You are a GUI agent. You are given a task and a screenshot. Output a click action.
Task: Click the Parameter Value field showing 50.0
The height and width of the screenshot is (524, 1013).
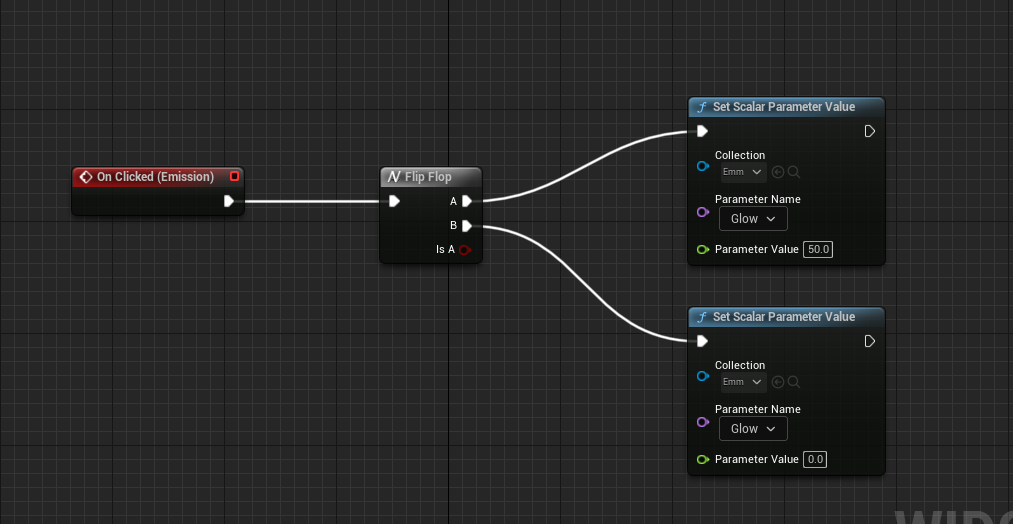[x=818, y=249]
